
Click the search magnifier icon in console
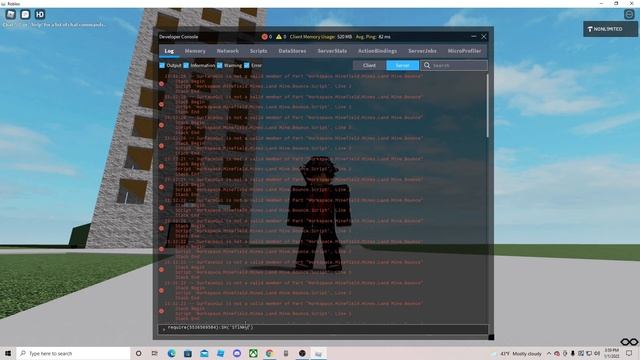click(427, 65)
